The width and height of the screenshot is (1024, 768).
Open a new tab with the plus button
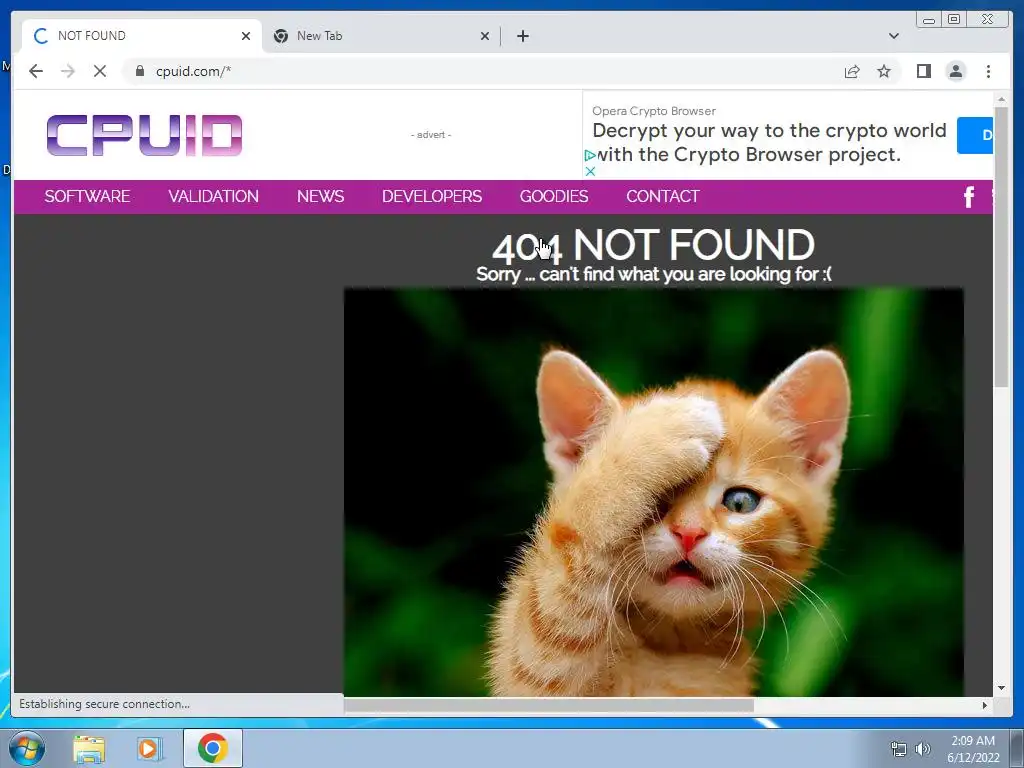pos(522,36)
